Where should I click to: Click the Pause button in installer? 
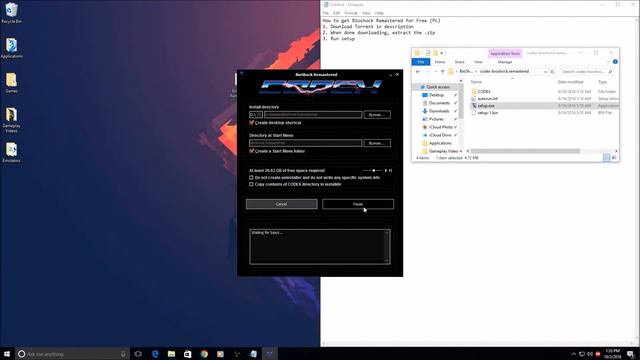pyautogui.click(x=358, y=204)
